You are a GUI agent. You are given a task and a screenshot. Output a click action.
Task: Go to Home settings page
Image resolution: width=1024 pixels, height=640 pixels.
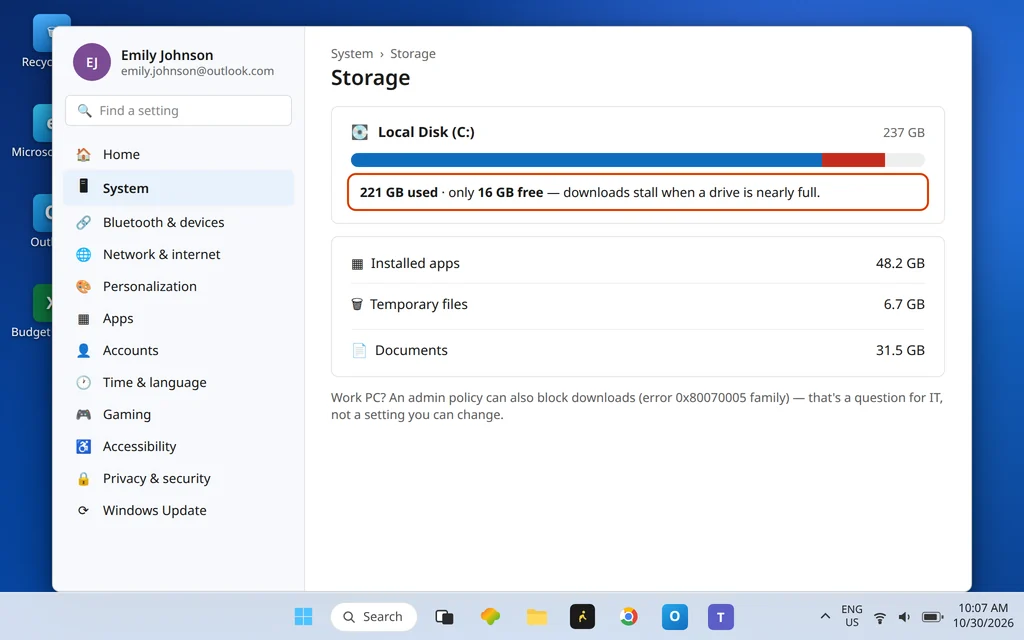178,154
